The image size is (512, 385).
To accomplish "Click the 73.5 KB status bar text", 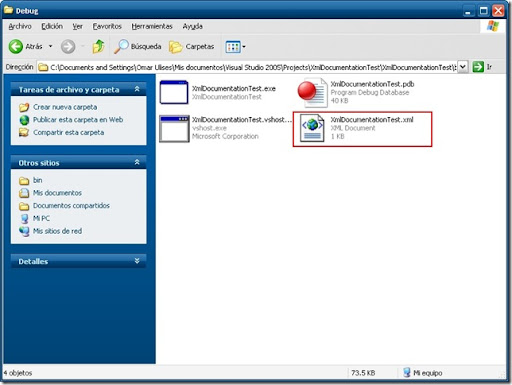I will click(363, 373).
